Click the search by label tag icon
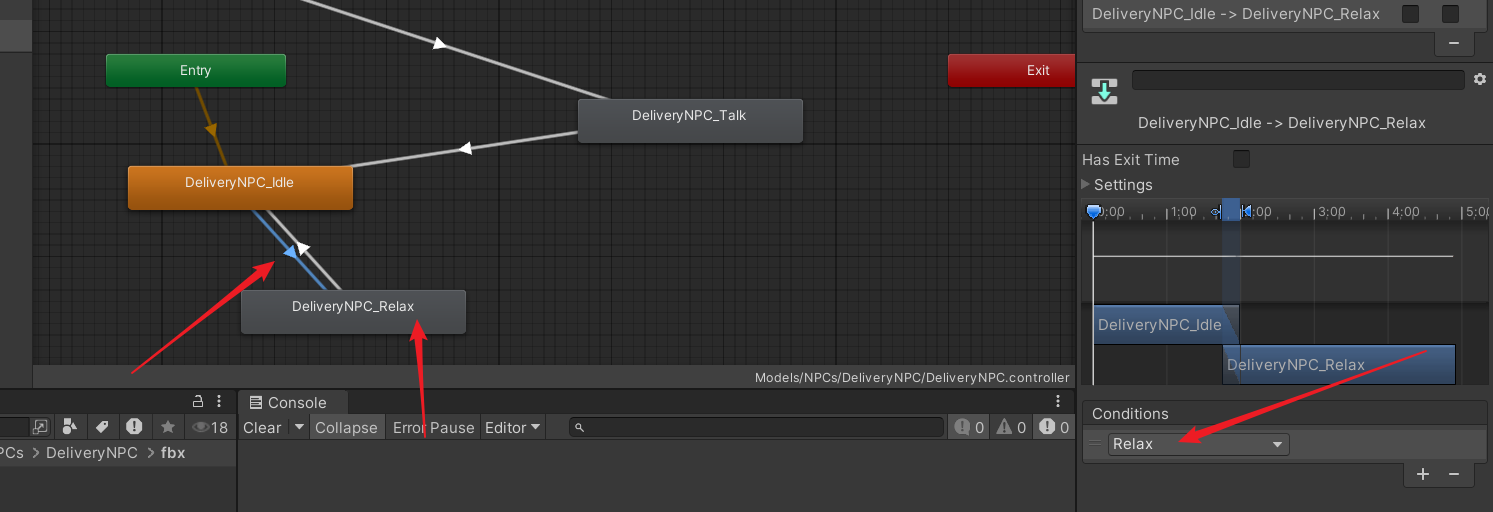1493x512 pixels. pyautogui.click(x=101, y=427)
